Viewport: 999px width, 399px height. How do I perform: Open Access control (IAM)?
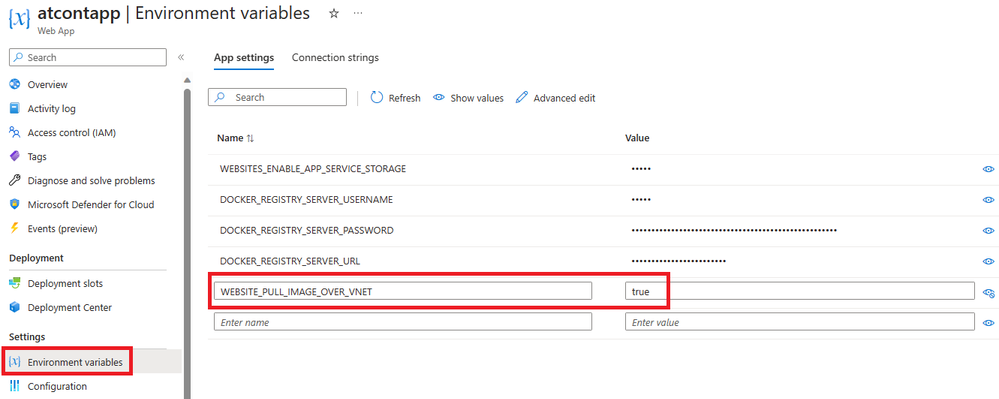(71, 133)
